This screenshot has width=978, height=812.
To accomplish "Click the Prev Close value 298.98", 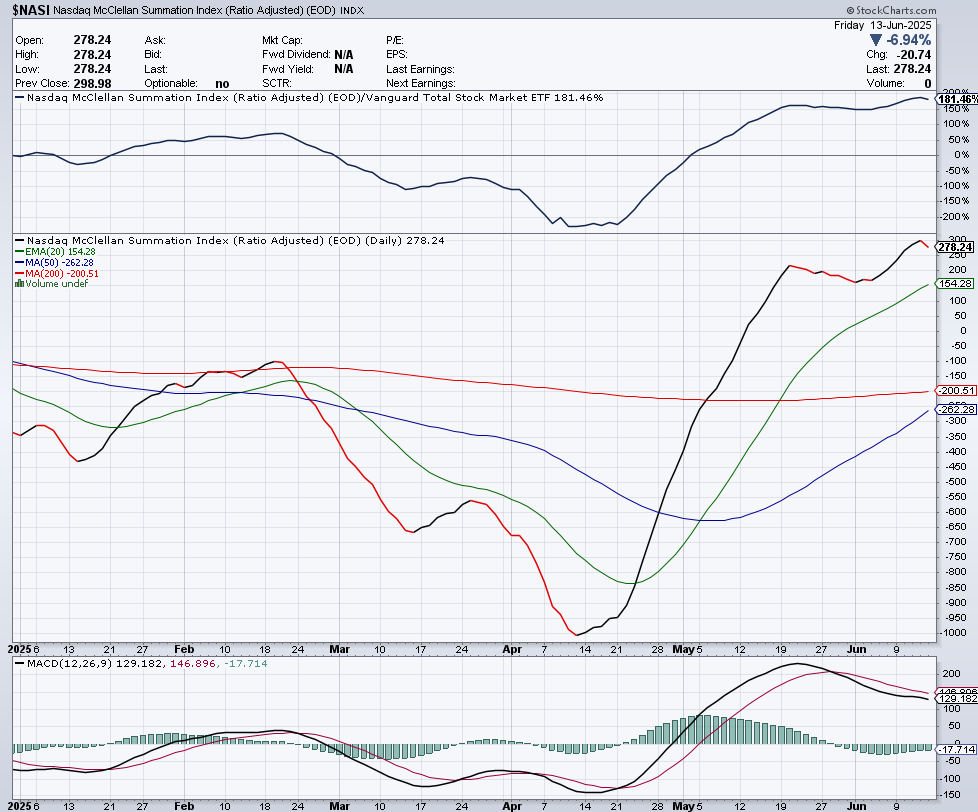I will [x=92, y=84].
